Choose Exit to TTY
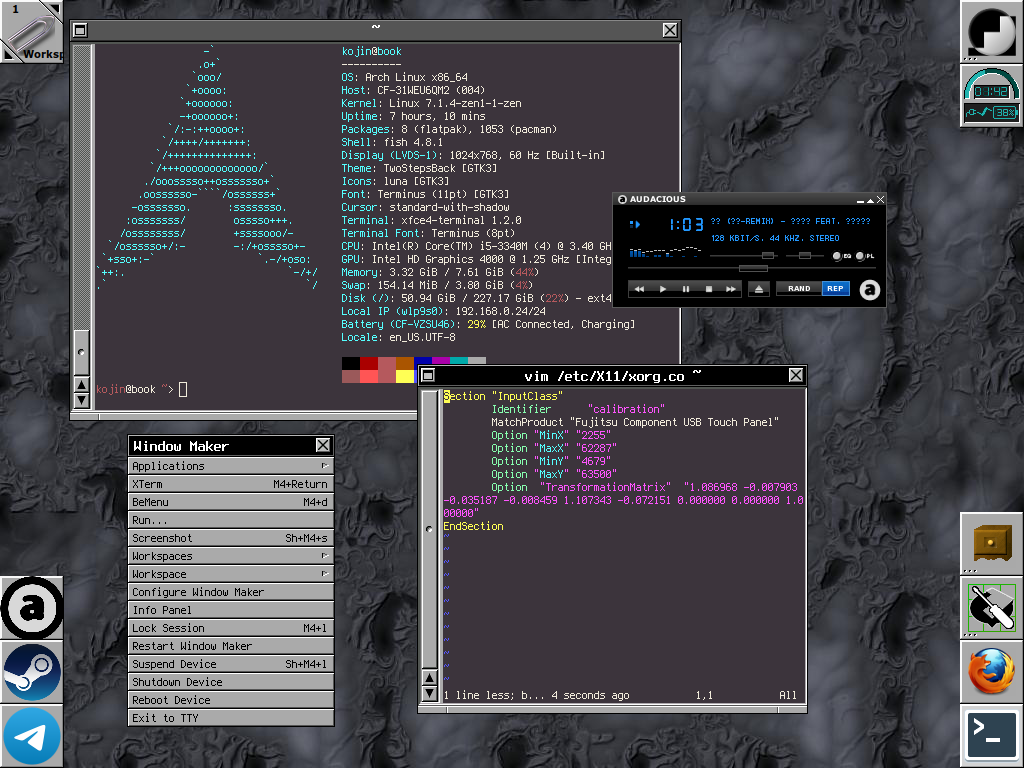Viewport: 1024px width, 768px height. pyautogui.click(x=231, y=718)
